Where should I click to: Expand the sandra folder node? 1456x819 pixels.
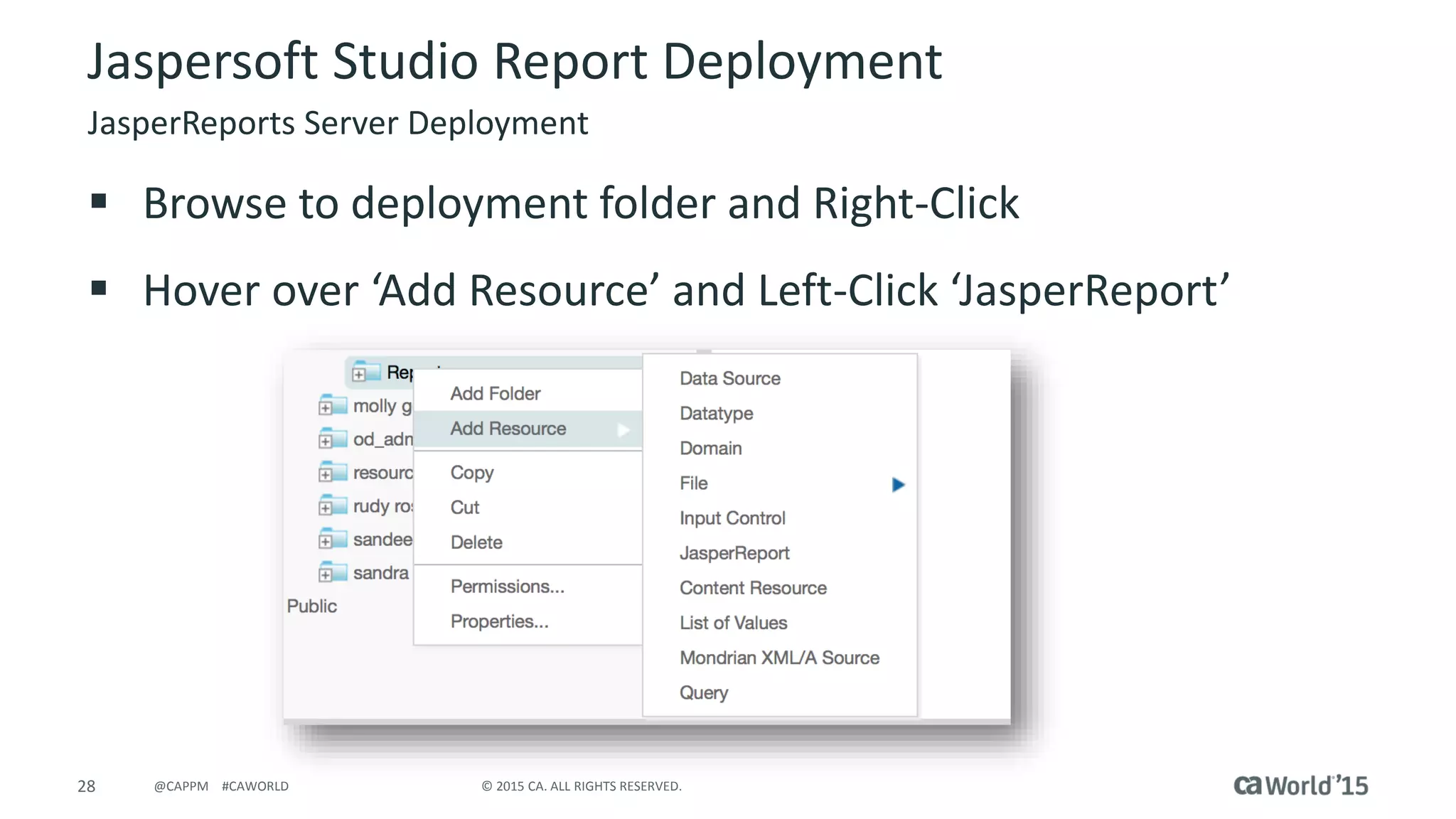pos(325,574)
